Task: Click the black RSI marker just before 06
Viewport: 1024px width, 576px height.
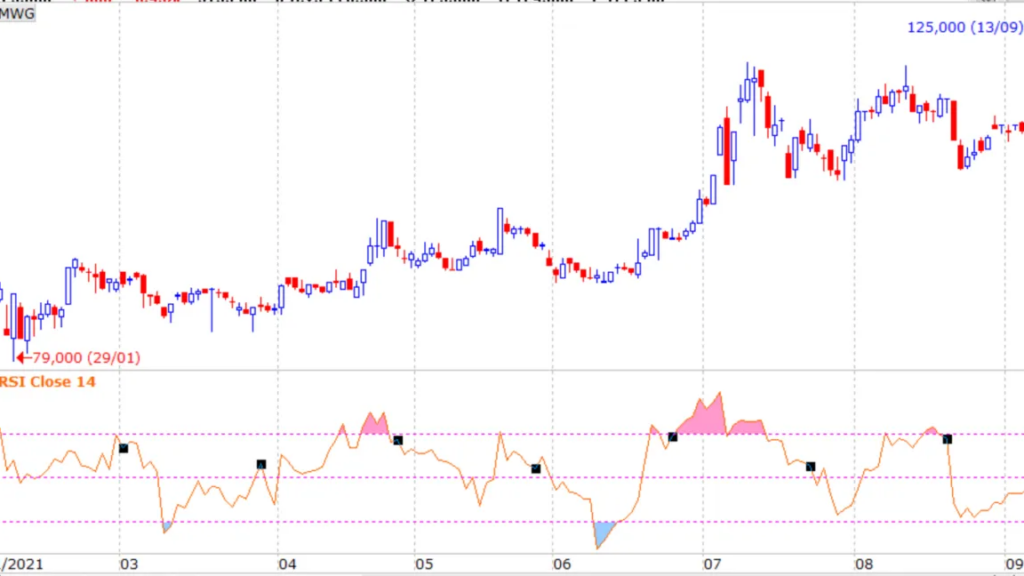Action: (x=536, y=468)
